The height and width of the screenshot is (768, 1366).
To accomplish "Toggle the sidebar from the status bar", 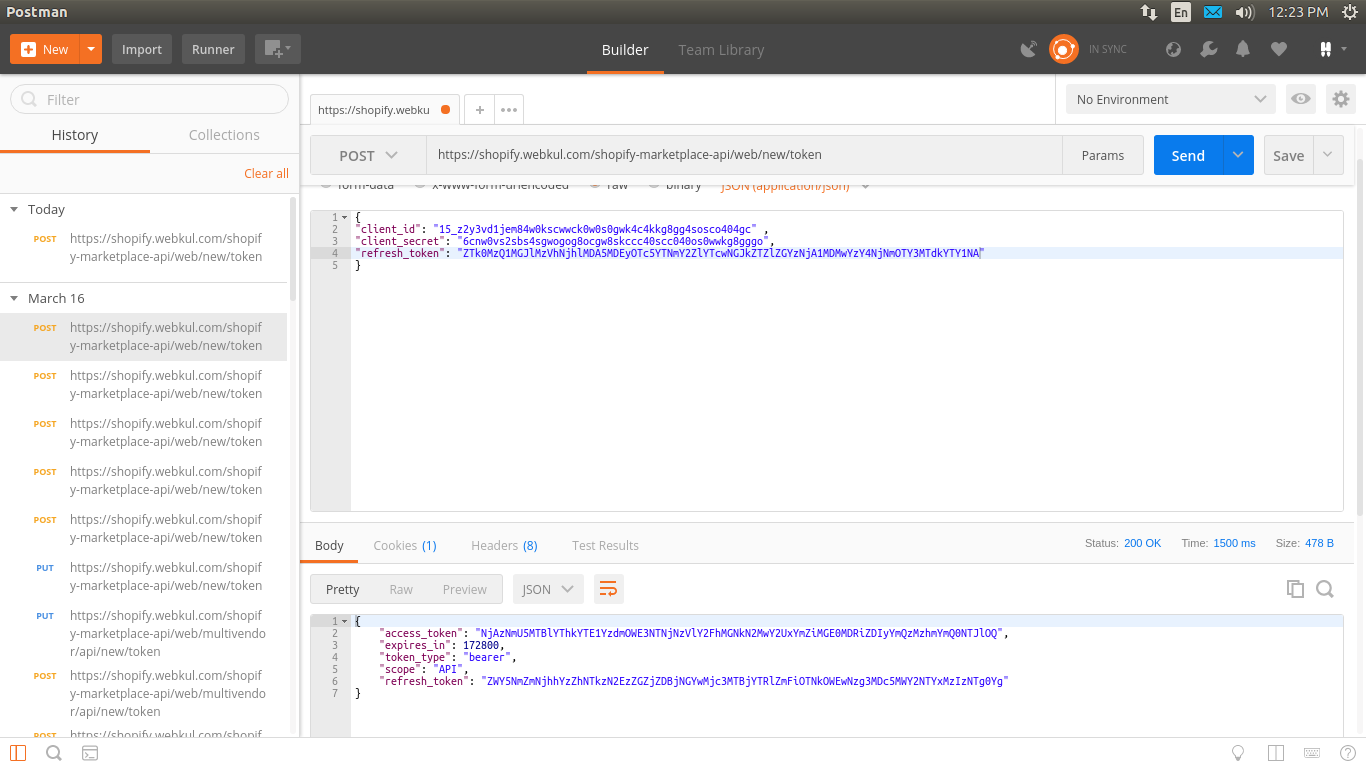I will tap(18, 753).
